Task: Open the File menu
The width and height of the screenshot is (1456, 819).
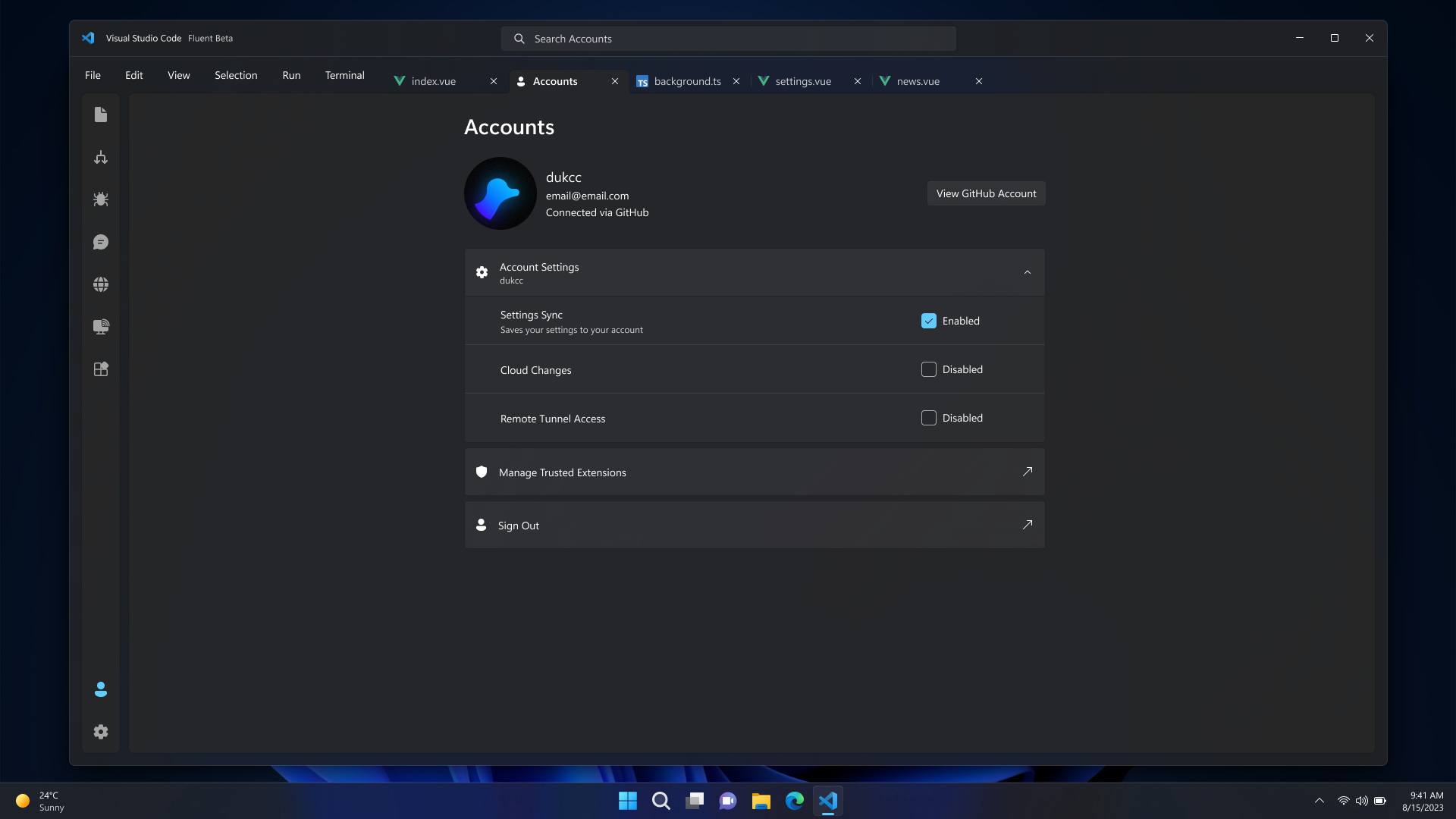Action: (93, 75)
